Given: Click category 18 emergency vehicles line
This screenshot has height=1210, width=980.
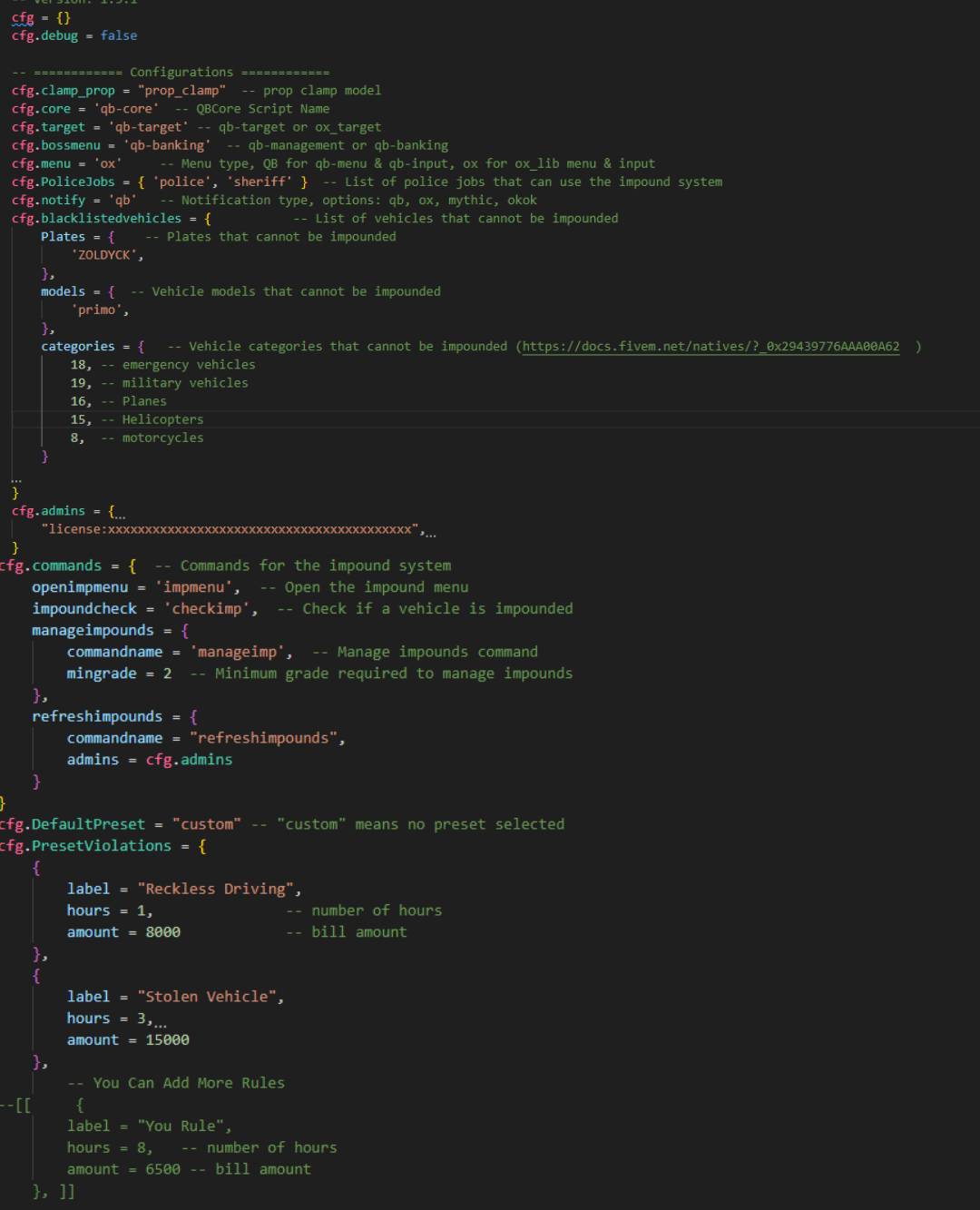Looking at the screenshot, I should point(162,365).
